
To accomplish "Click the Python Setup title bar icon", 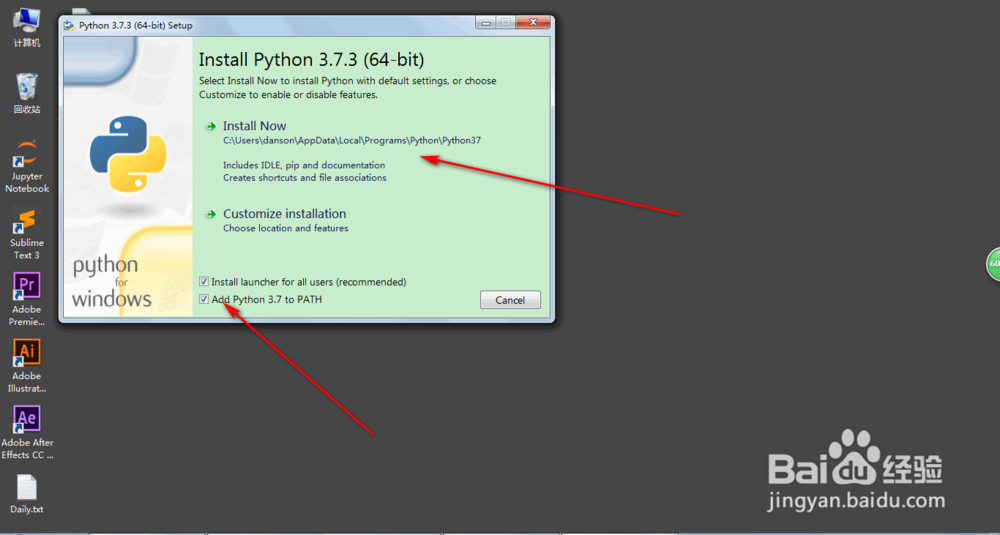I will [70, 26].
